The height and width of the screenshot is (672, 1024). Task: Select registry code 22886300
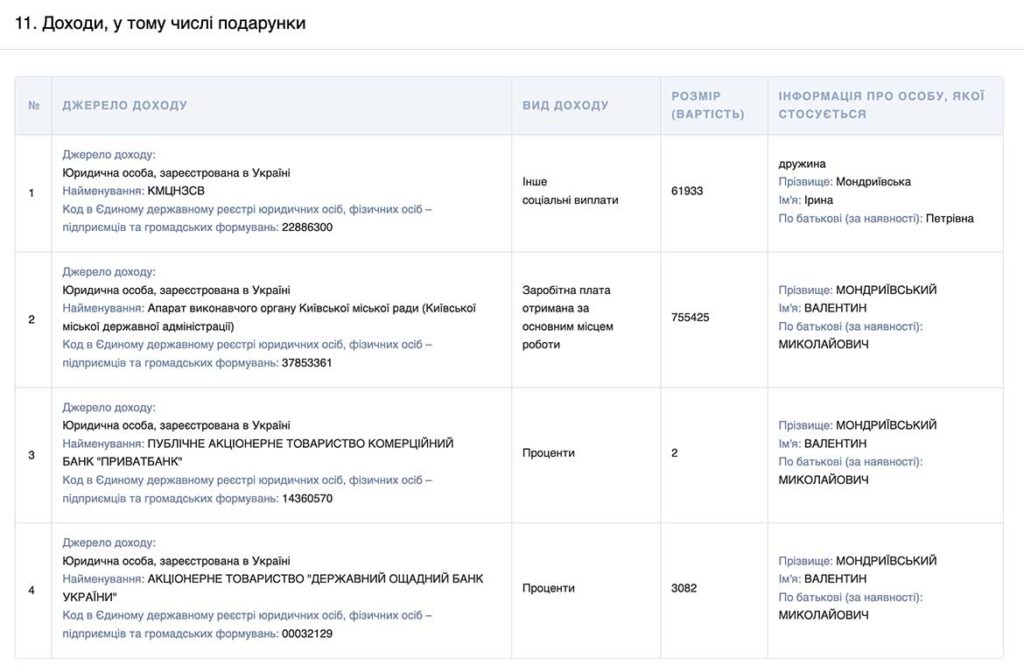(307, 227)
